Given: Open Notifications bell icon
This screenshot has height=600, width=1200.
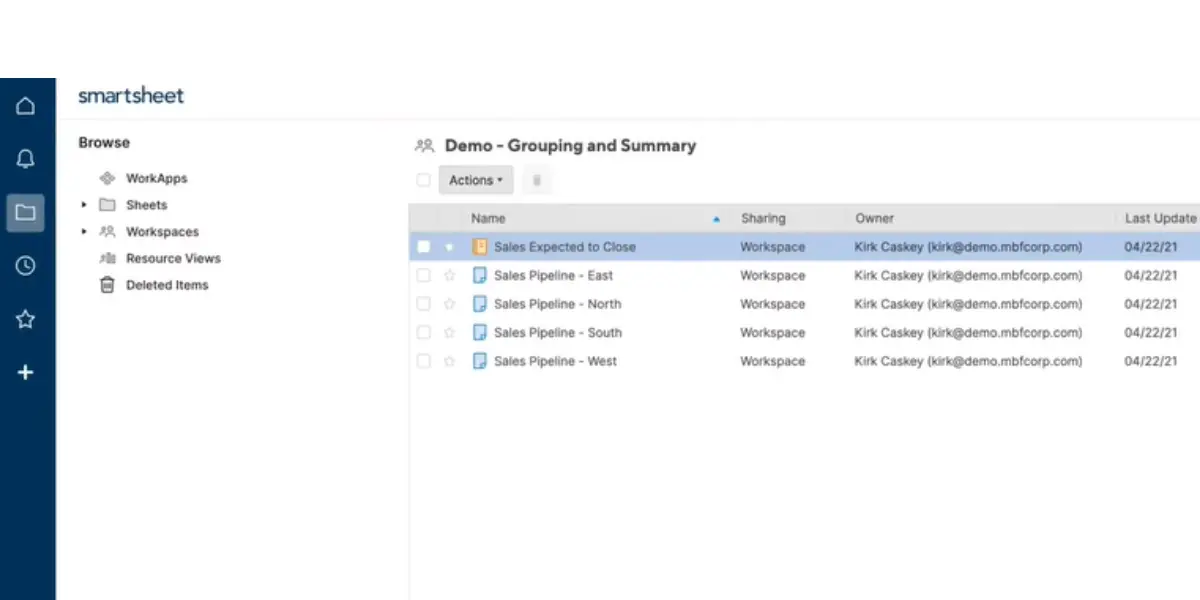Looking at the screenshot, I should tap(26, 159).
